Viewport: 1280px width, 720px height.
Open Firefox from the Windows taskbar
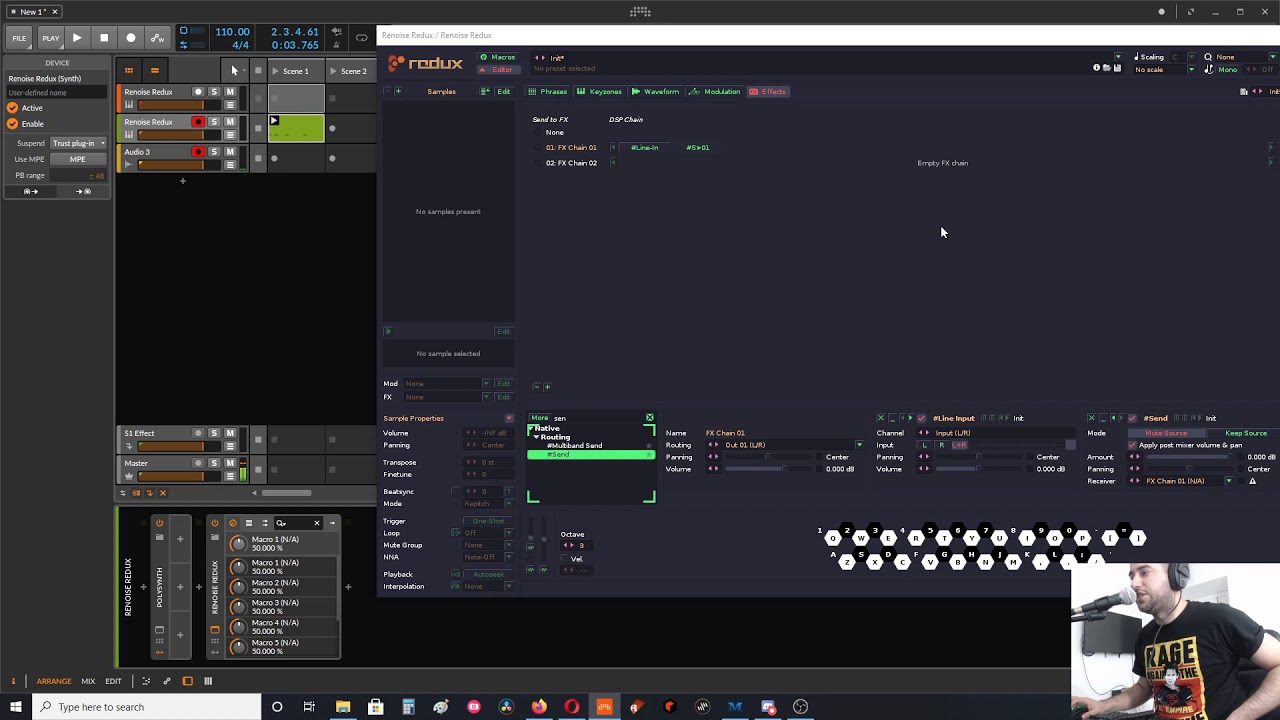tap(539, 707)
